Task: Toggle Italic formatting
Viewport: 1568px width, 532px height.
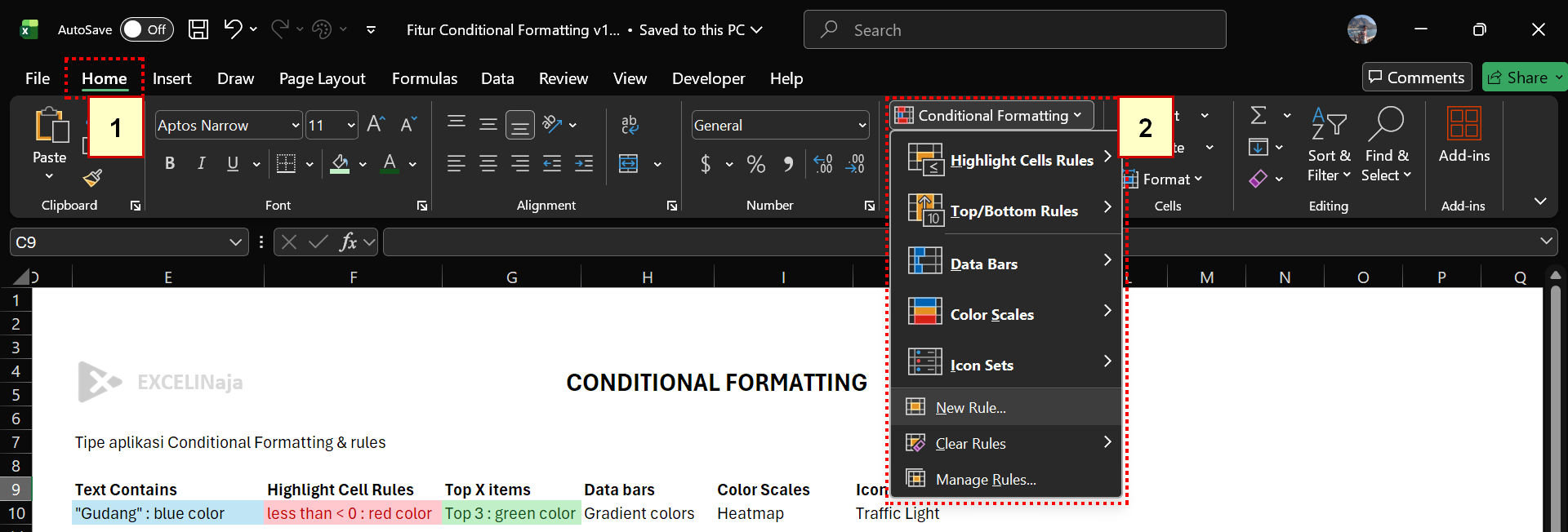Action: coord(201,163)
